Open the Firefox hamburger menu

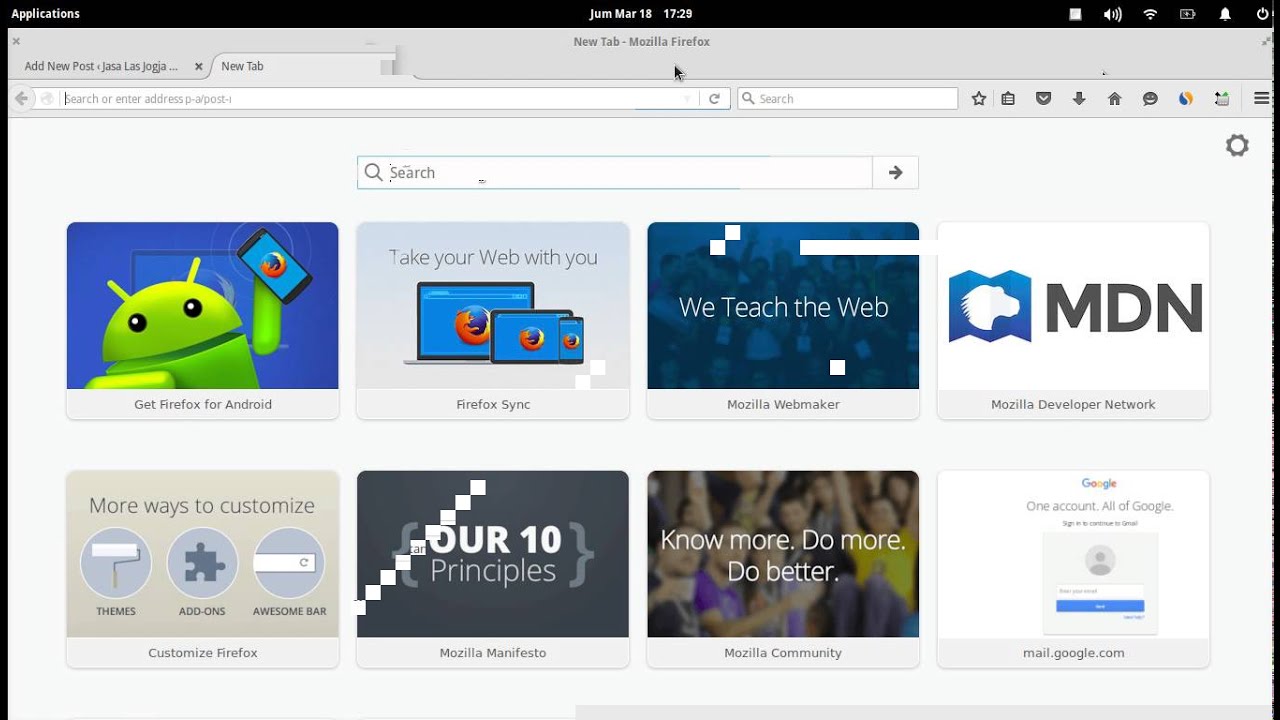[x=1261, y=99]
